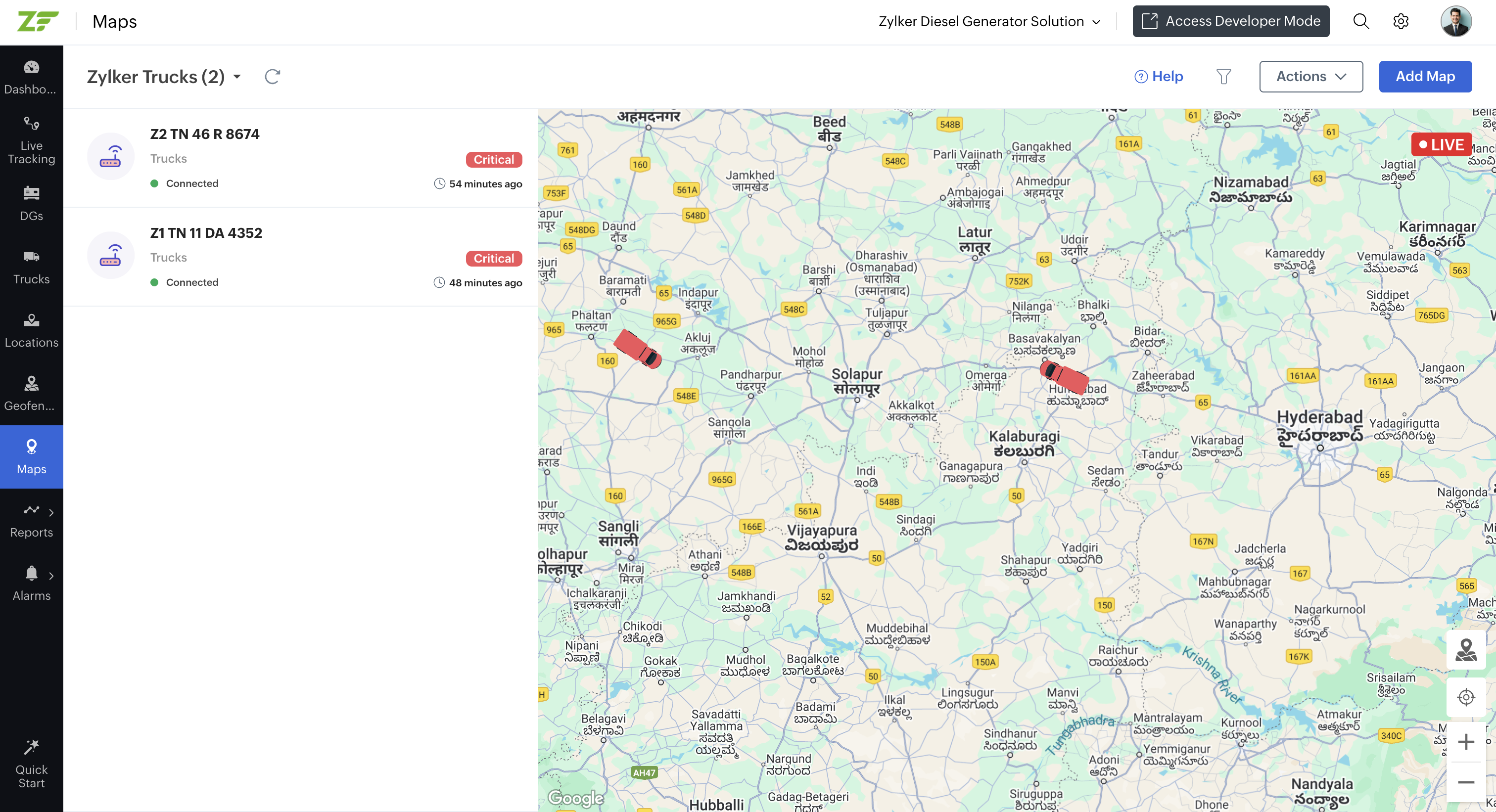Image resolution: width=1496 pixels, height=812 pixels.
Task: Click the search magnifier icon
Action: [x=1360, y=21]
